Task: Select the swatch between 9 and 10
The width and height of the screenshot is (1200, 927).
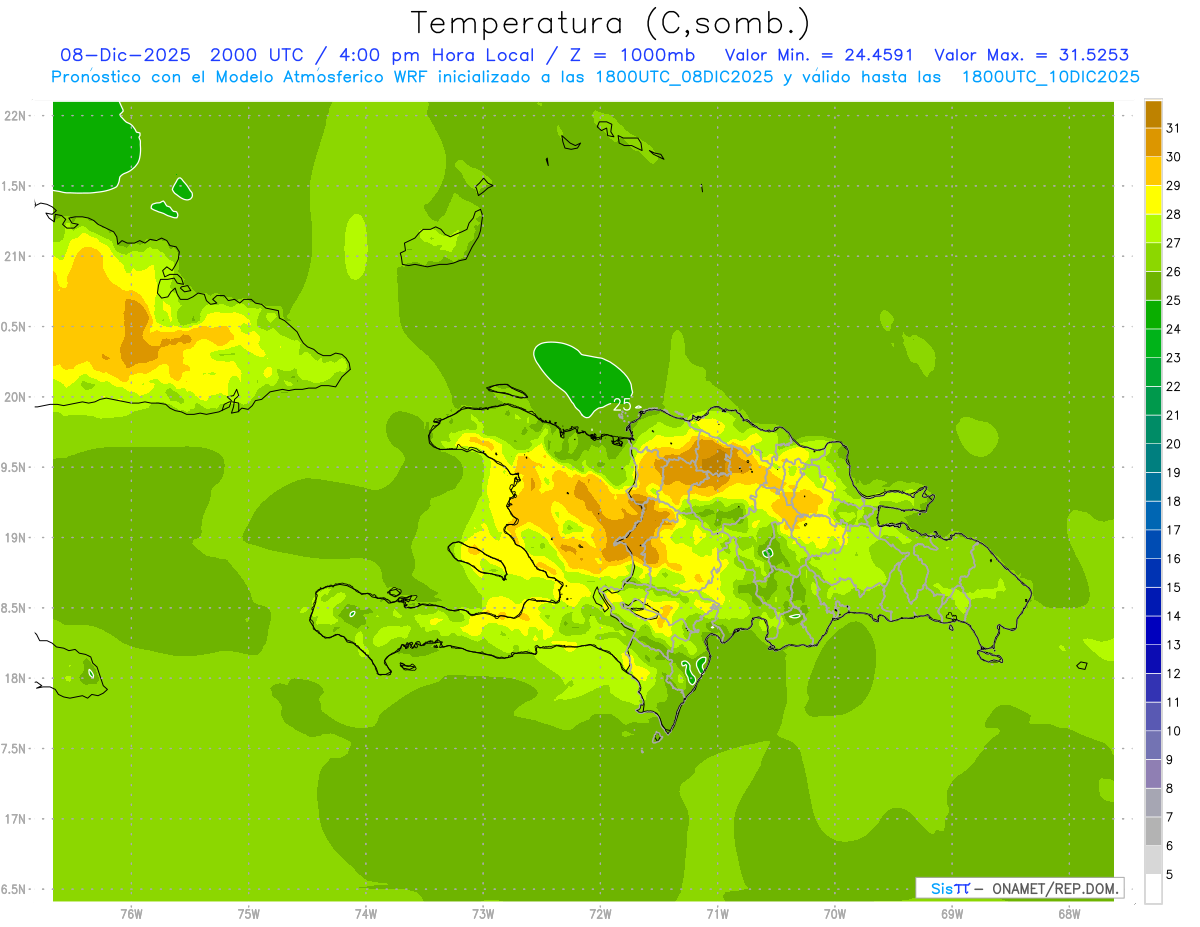Action: tap(1153, 745)
